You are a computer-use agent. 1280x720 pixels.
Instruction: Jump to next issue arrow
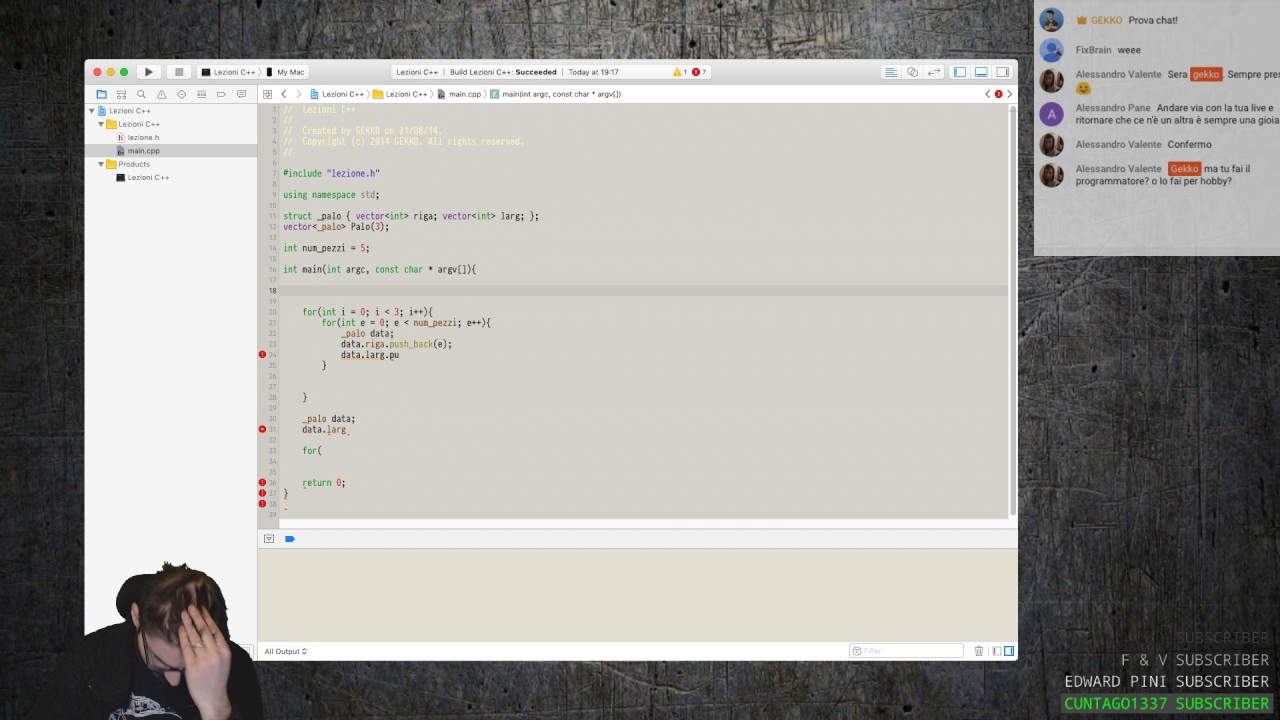[x=1009, y=94]
